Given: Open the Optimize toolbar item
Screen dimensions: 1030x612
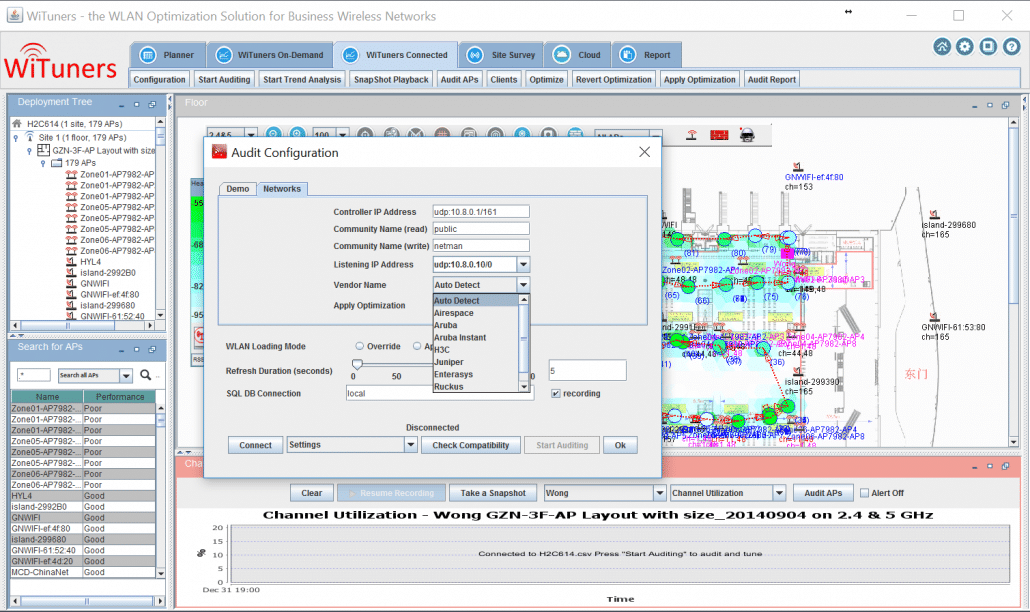Looking at the screenshot, I should coord(547,79).
